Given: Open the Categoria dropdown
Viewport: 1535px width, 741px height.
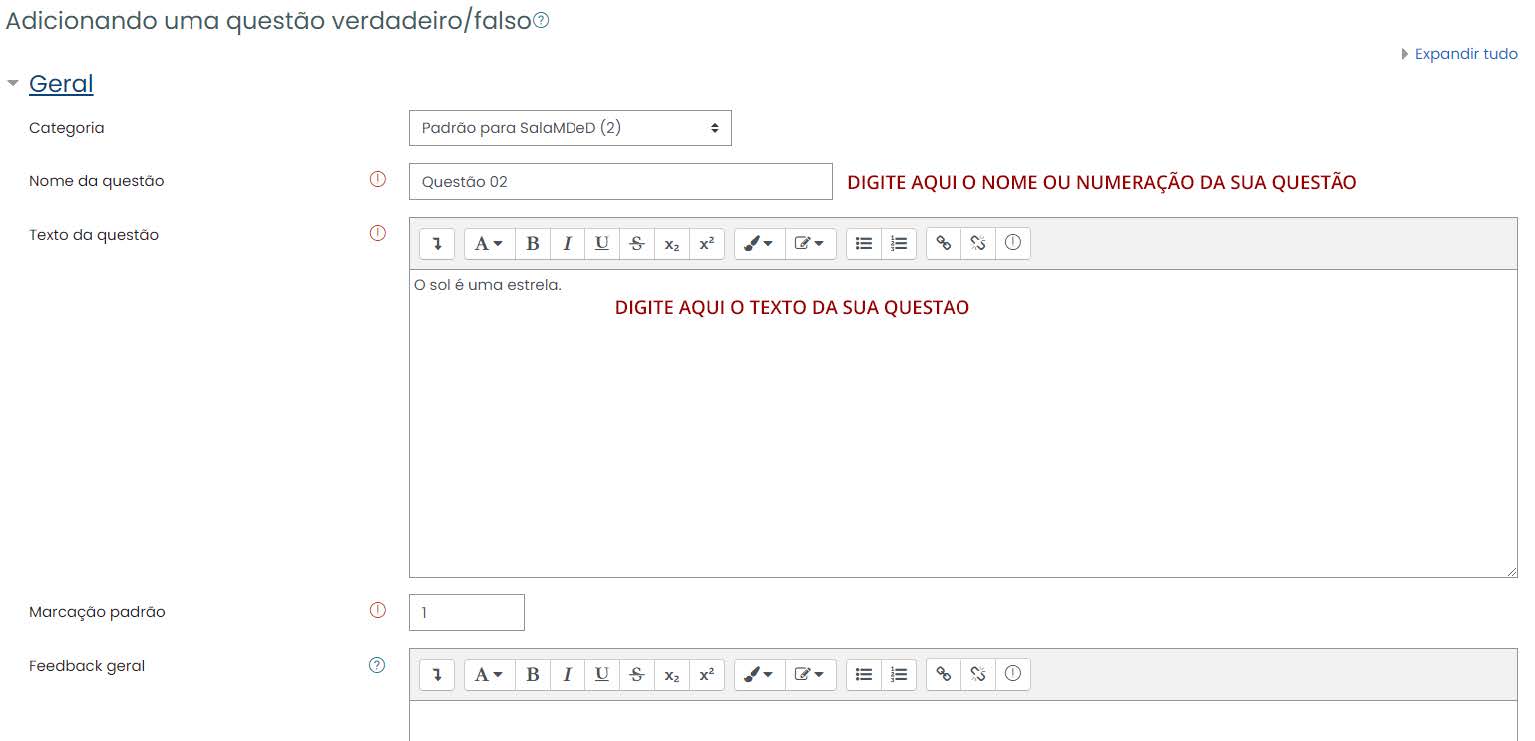Looking at the screenshot, I should (x=569, y=127).
